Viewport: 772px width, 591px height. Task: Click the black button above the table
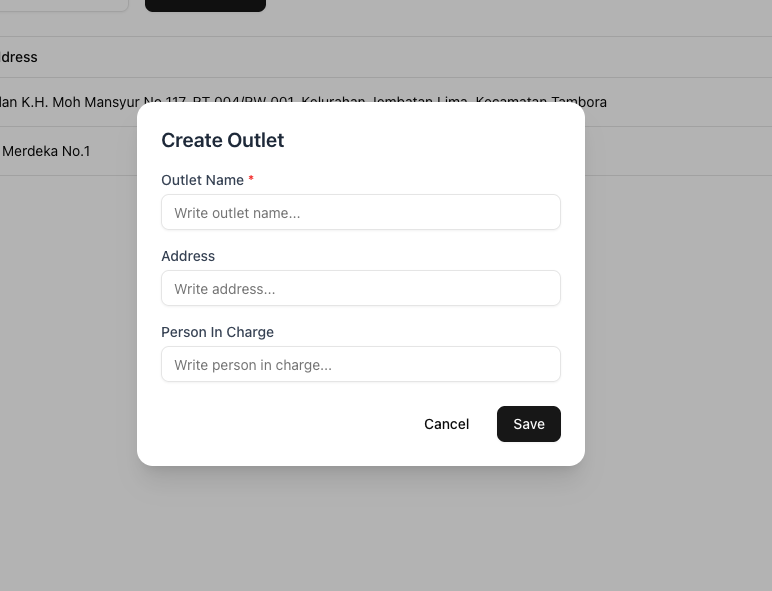coord(205,5)
